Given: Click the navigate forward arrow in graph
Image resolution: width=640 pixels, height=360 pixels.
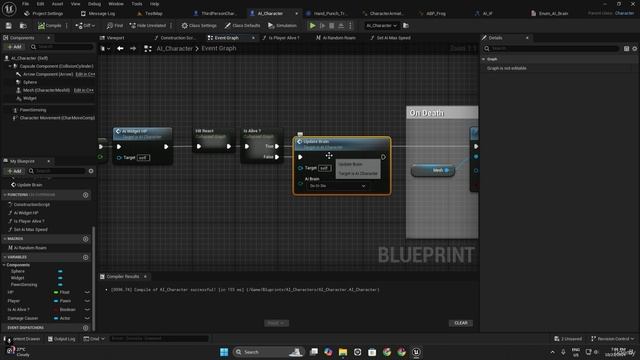Looking at the screenshot, I should (133, 49).
